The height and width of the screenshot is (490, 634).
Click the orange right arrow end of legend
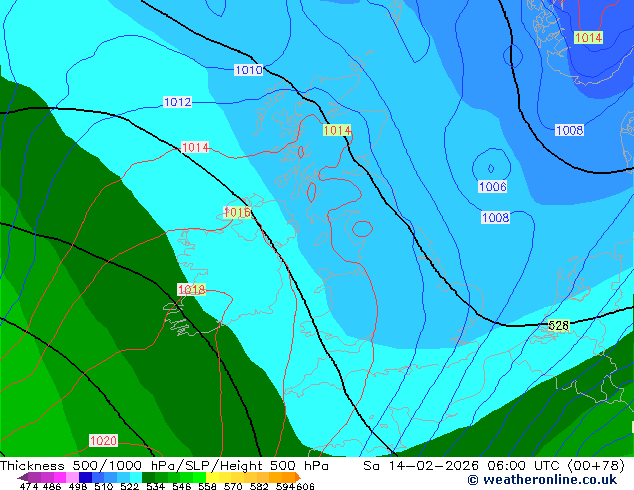click(x=298, y=477)
